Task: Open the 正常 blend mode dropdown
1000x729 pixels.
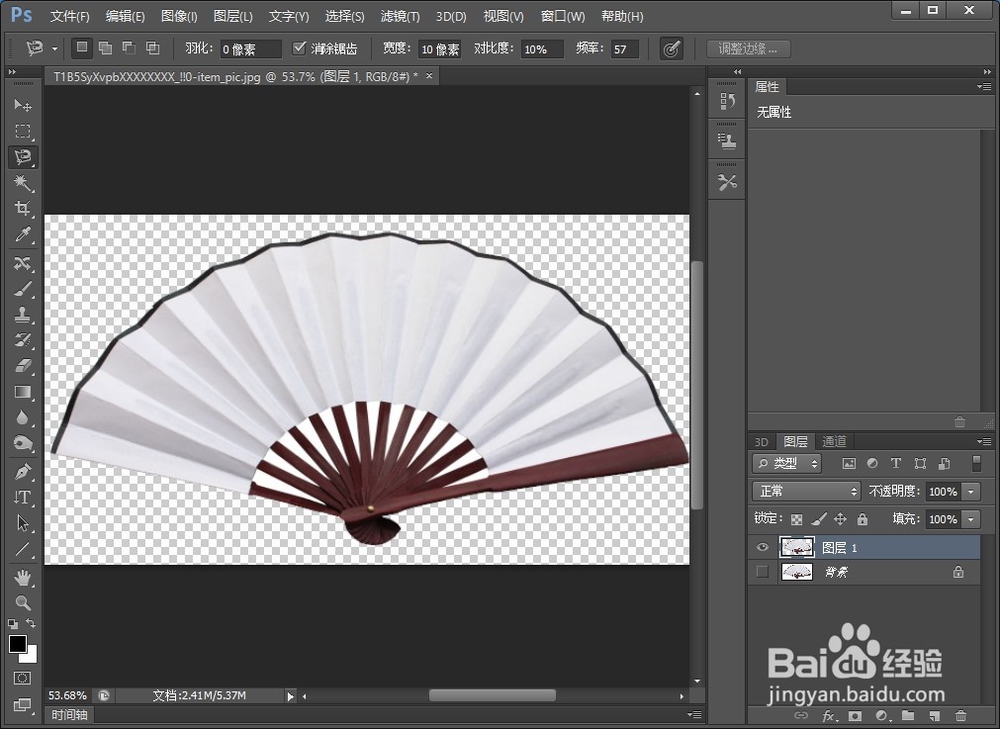Action: pos(806,491)
